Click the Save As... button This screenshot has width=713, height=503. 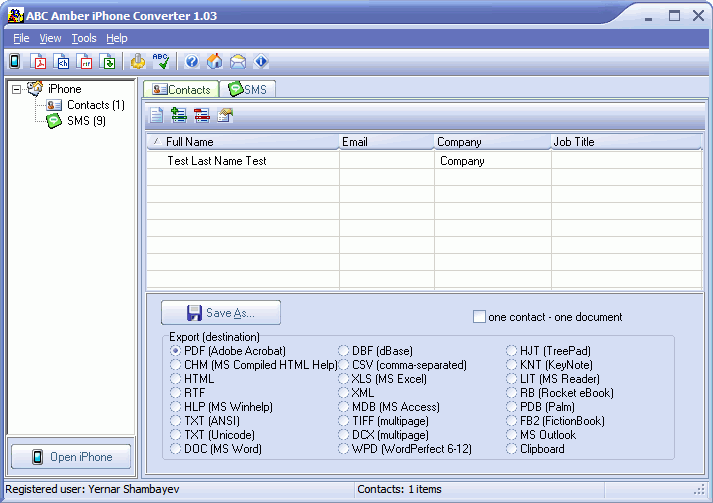[221, 312]
